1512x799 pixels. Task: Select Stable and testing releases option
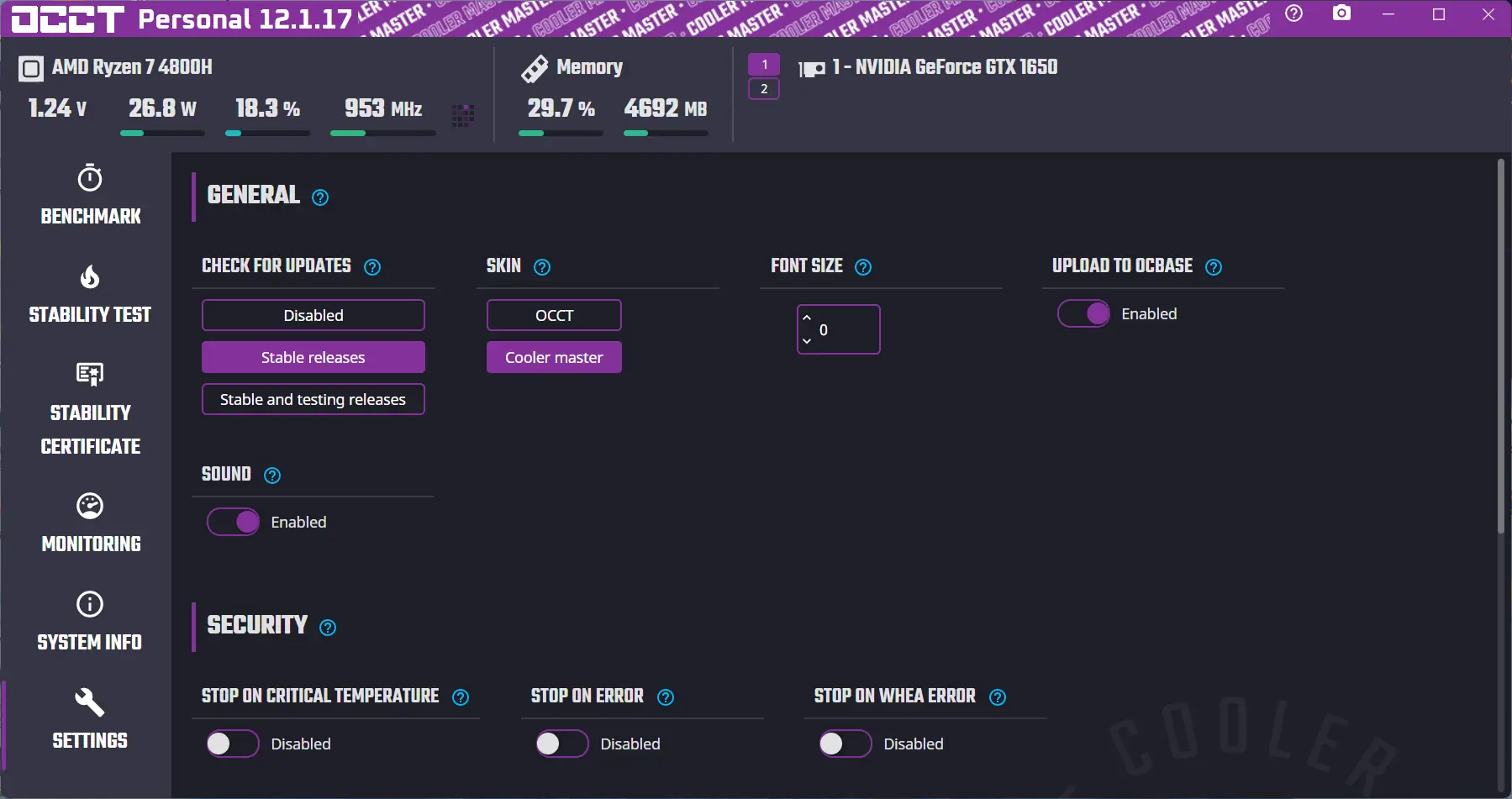(313, 399)
